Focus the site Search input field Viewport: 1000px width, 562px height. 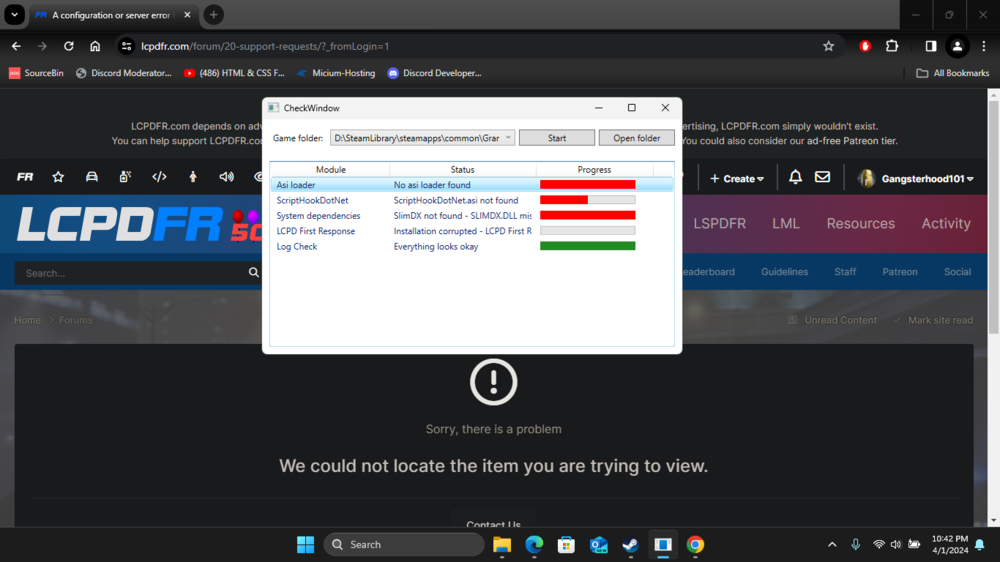[132, 272]
